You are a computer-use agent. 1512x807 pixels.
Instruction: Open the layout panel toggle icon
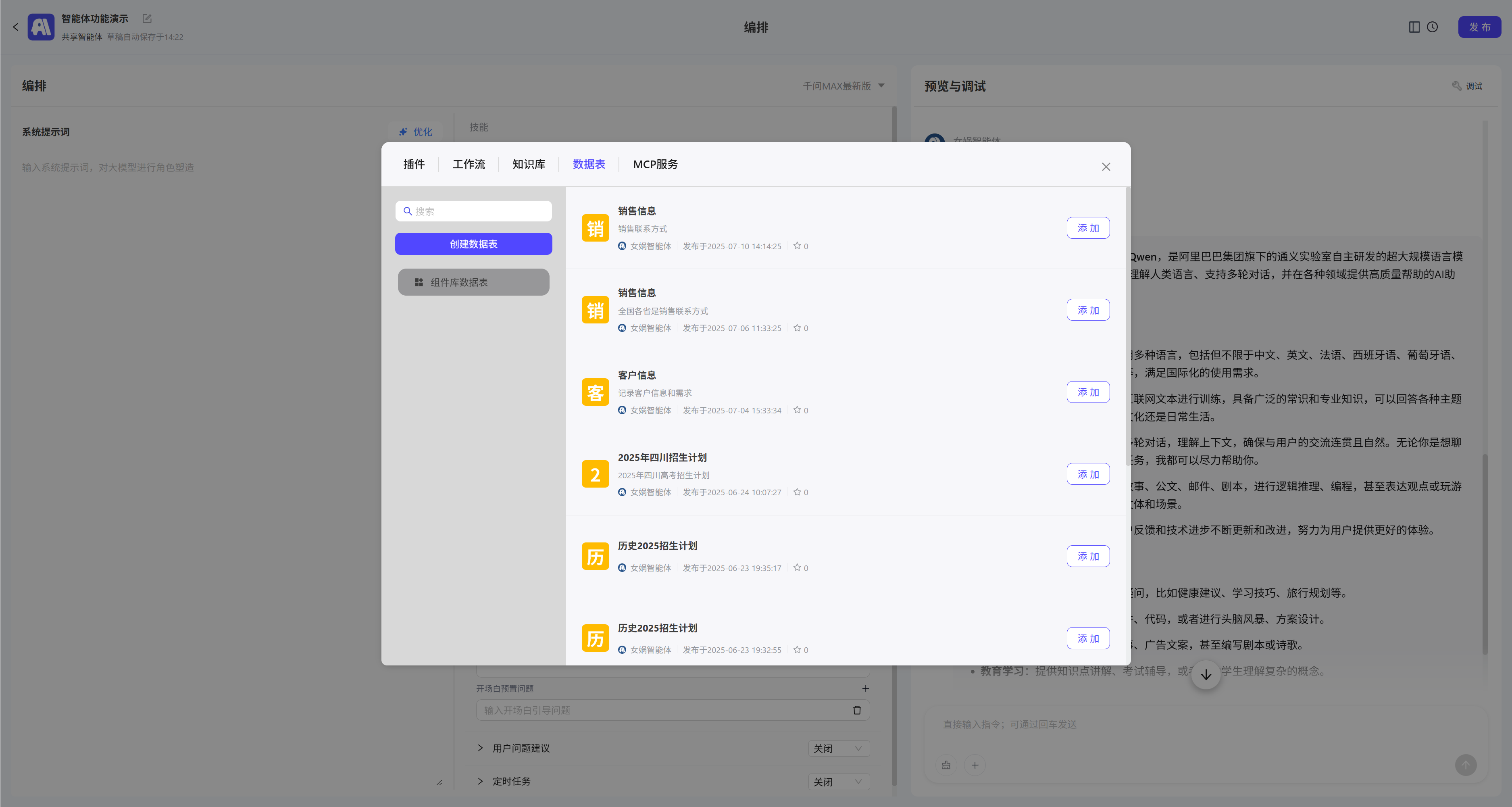(1414, 27)
